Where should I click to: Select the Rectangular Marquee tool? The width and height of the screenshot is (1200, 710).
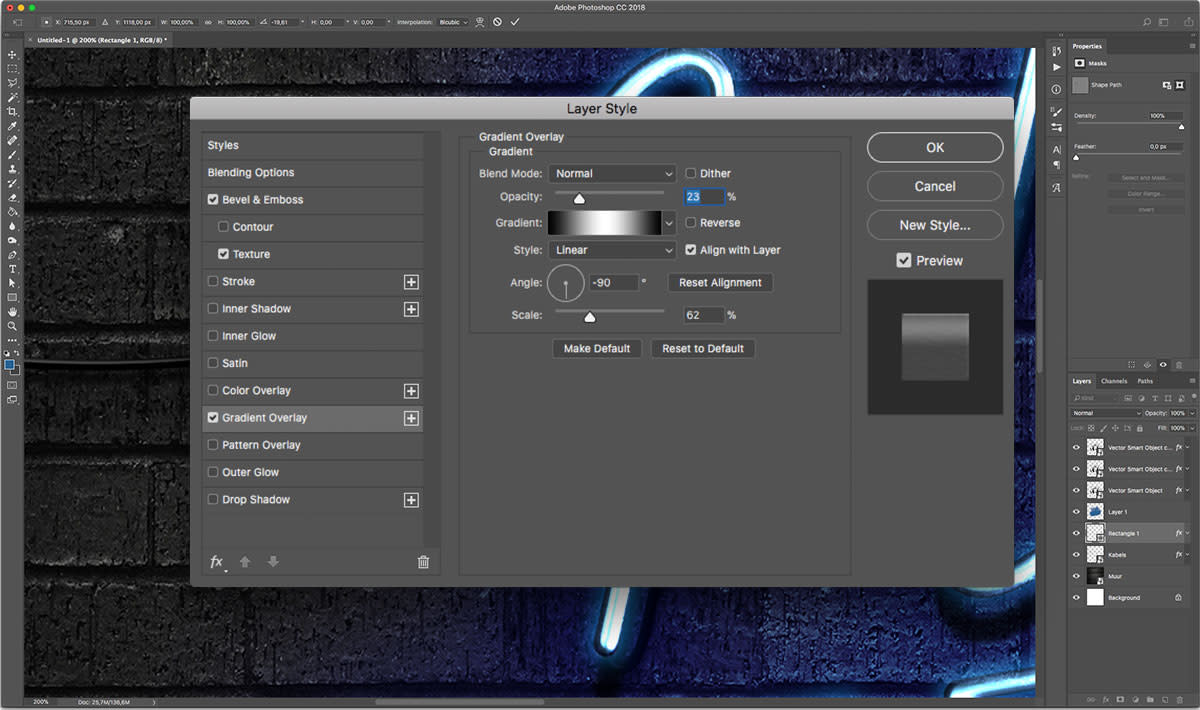coord(12,69)
